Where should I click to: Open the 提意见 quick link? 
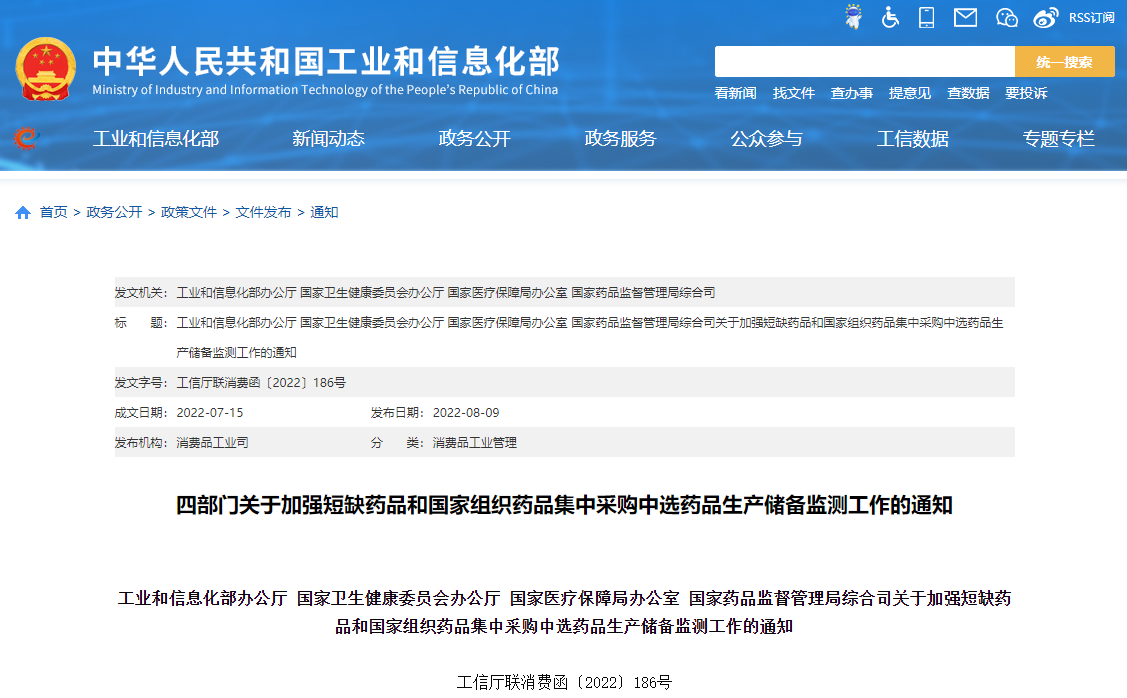[910, 93]
